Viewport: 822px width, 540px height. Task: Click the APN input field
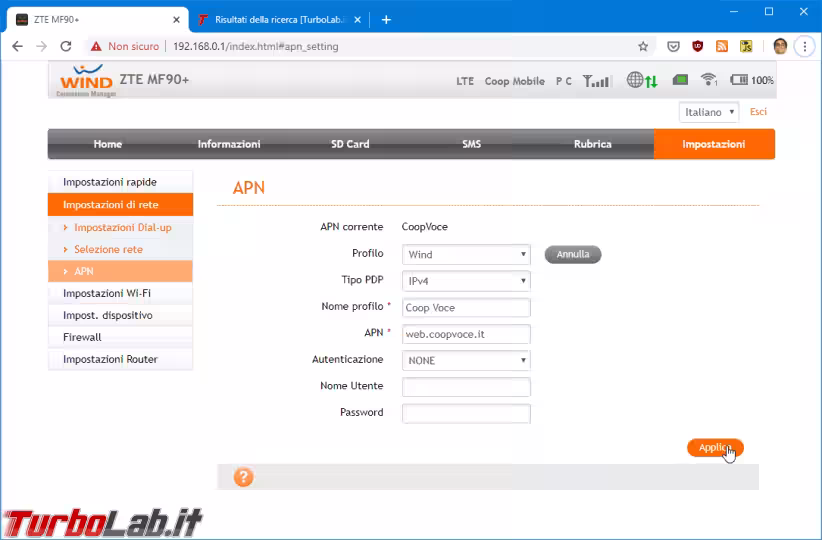[466, 334]
